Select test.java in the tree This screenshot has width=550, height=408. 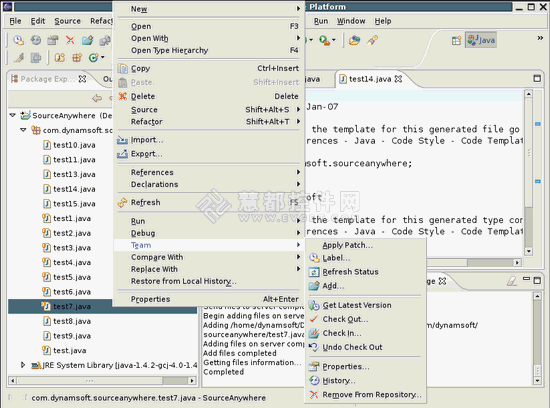69,350
